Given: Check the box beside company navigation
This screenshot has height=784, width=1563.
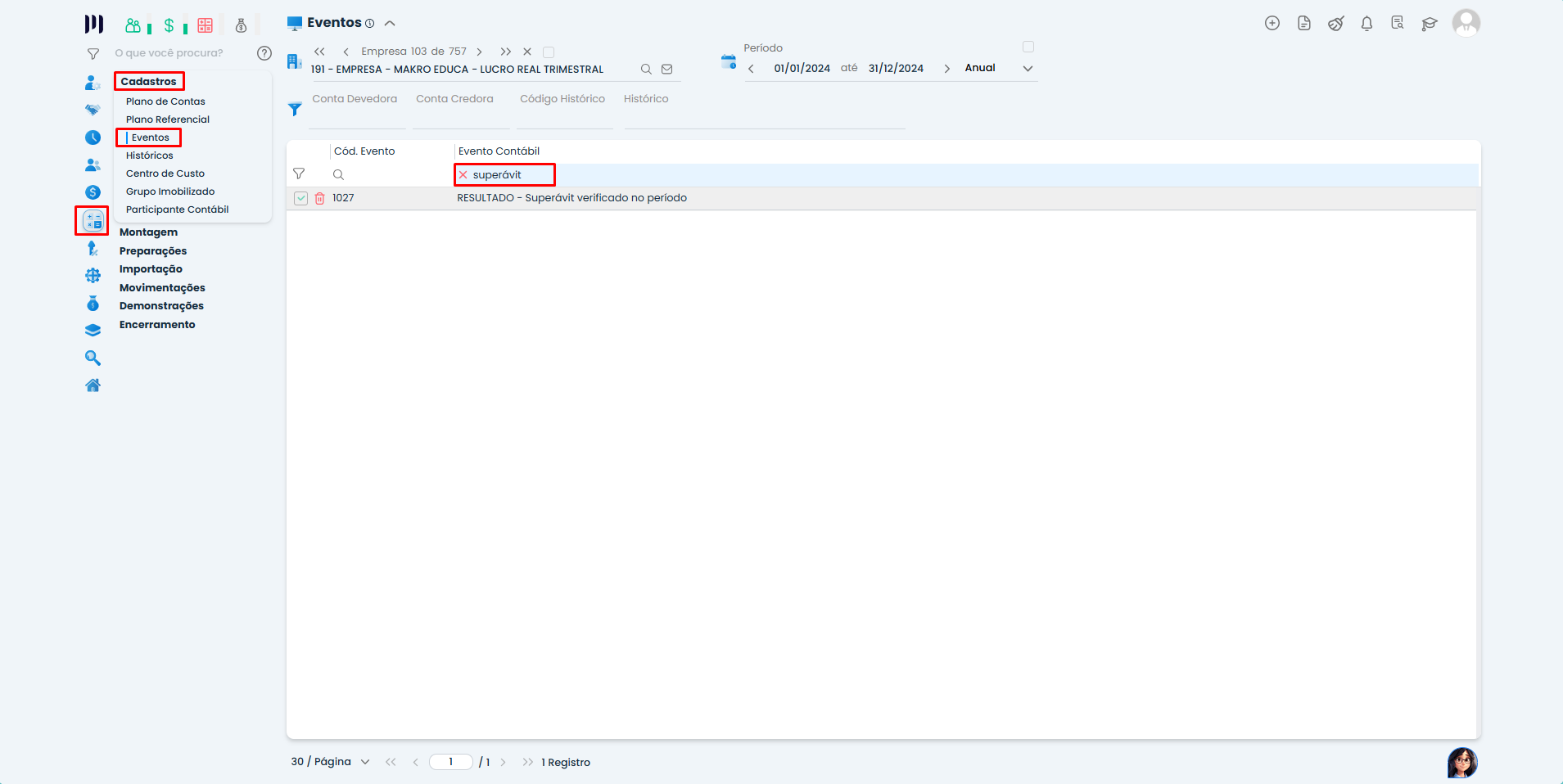Looking at the screenshot, I should pos(549,52).
